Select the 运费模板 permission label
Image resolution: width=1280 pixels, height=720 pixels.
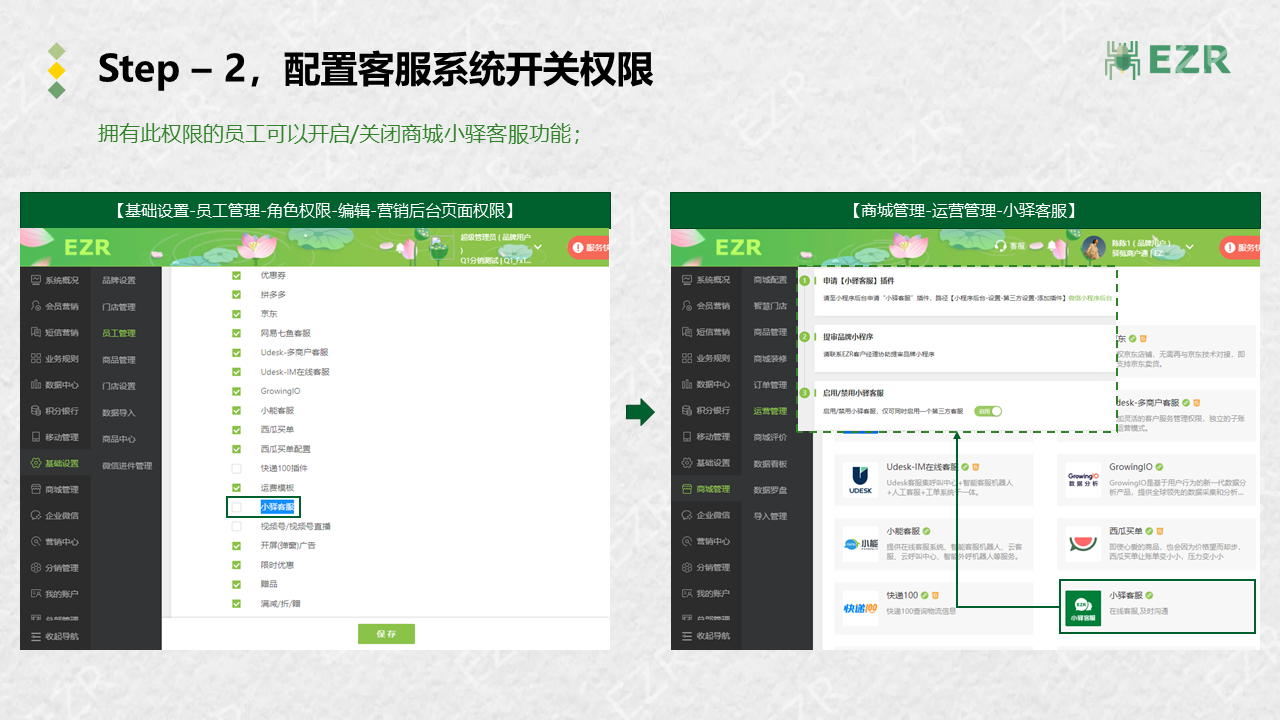[x=277, y=487]
